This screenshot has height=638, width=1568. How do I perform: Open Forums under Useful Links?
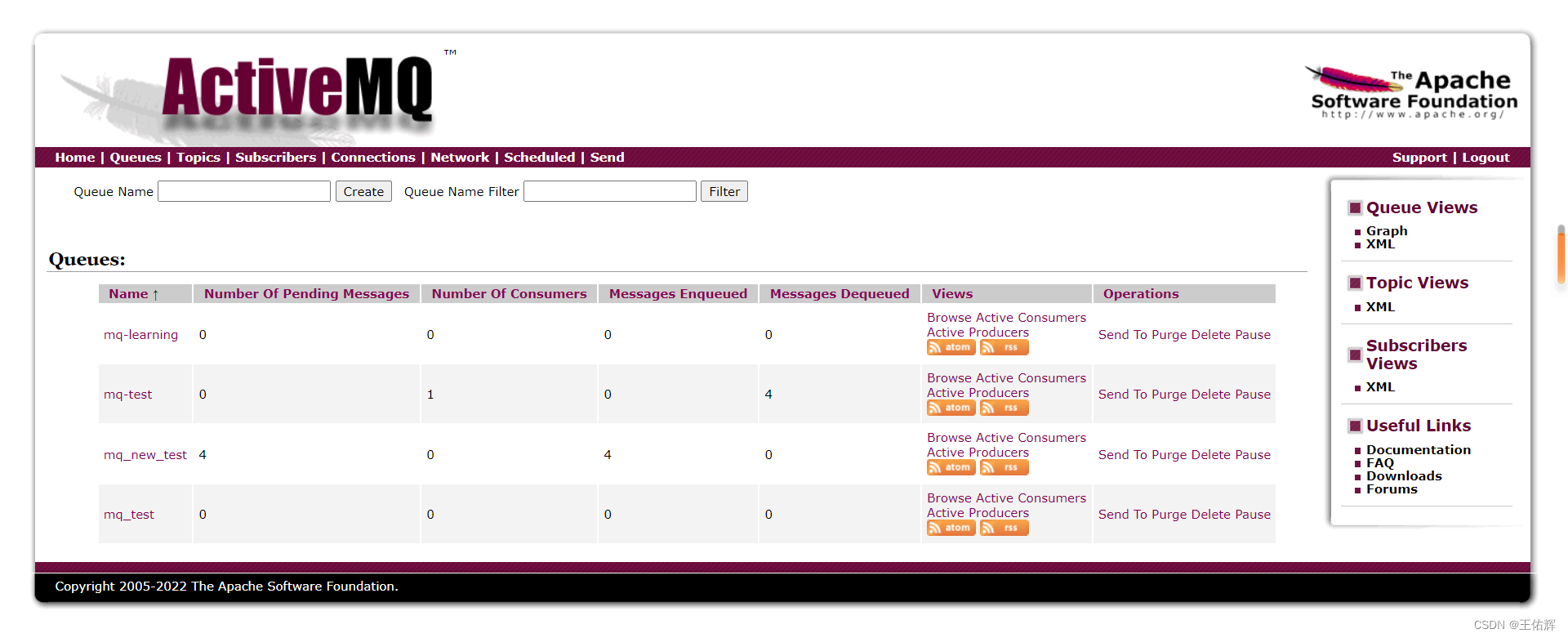point(1392,489)
